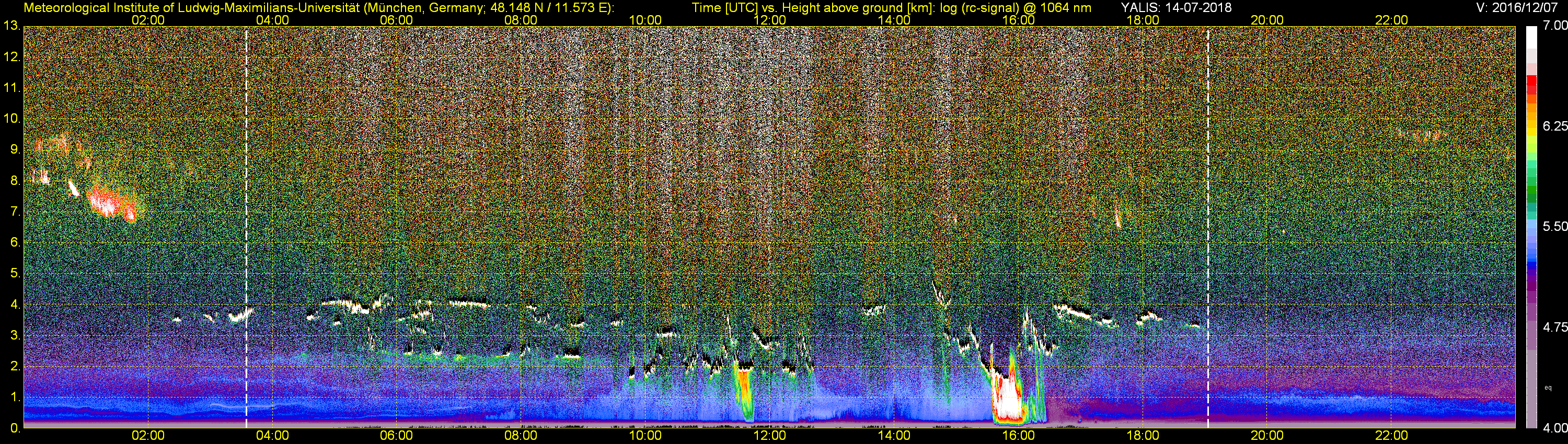Click the 04:00 label on the bottom time axis
Viewport: 1568px width, 444px height.
[x=272, y=436]
